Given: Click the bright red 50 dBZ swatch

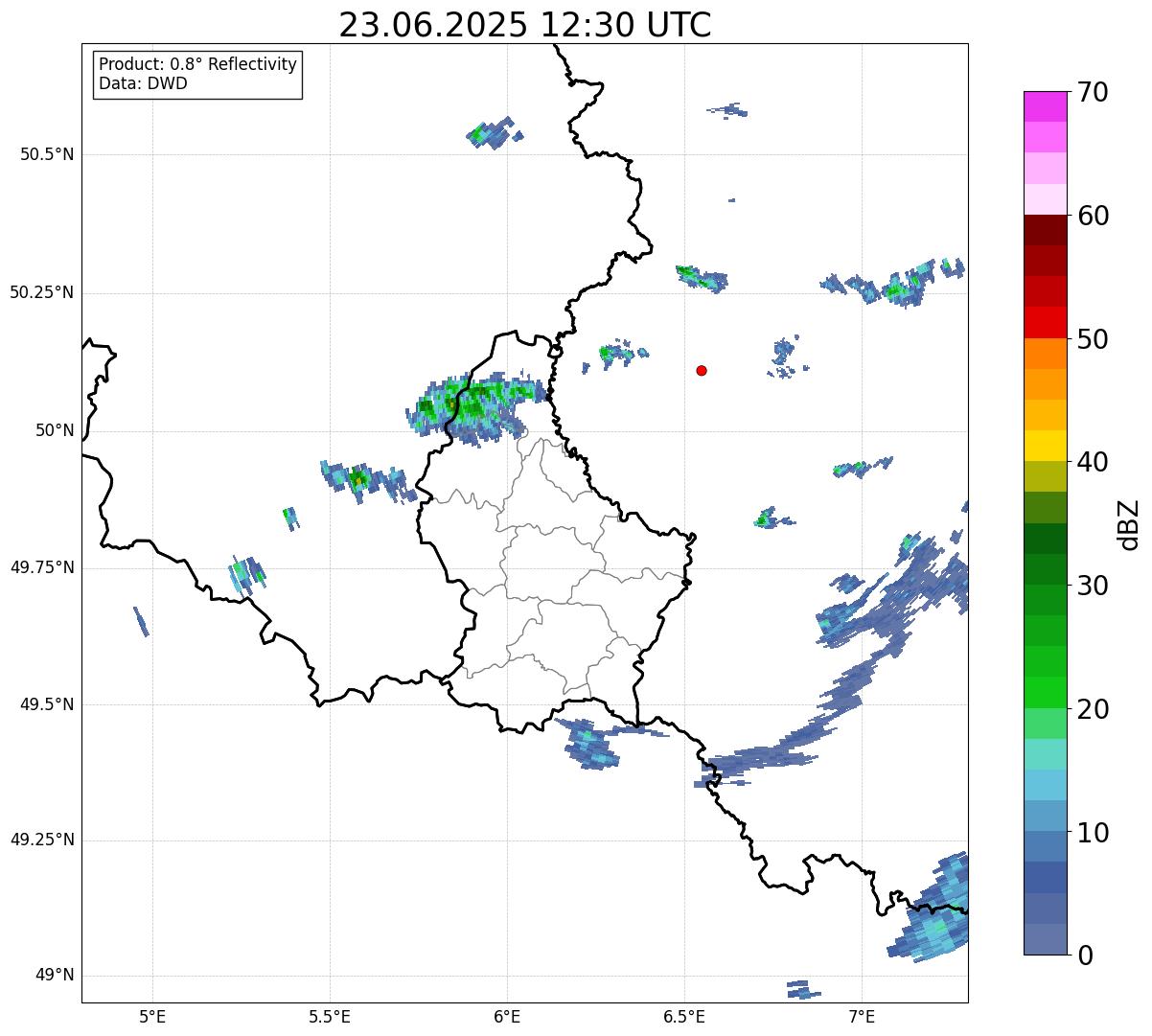Looking at the screenshot, I should point(1046,322).
